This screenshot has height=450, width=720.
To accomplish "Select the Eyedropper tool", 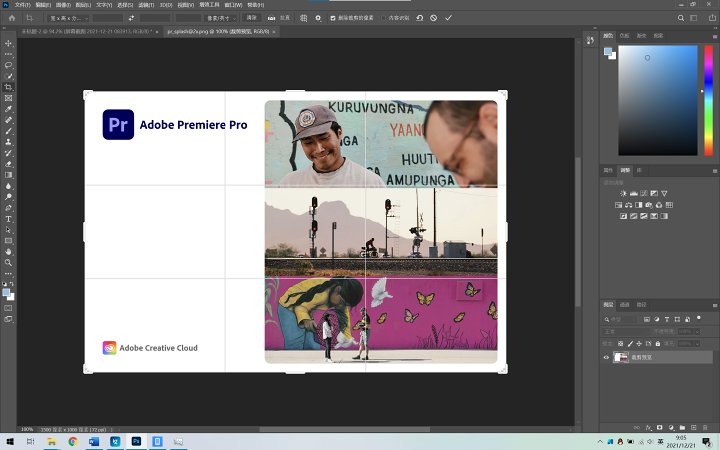I will click(8, 109).
